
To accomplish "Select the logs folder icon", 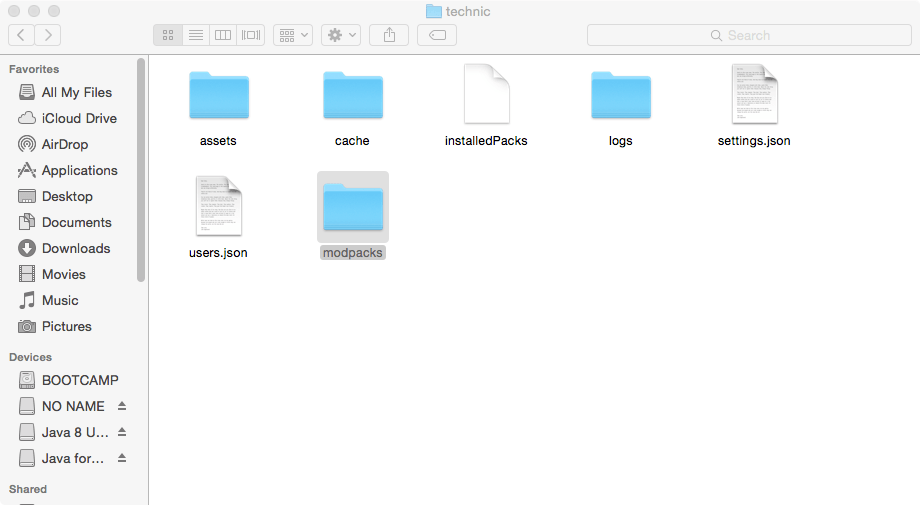I will (621, 95).
